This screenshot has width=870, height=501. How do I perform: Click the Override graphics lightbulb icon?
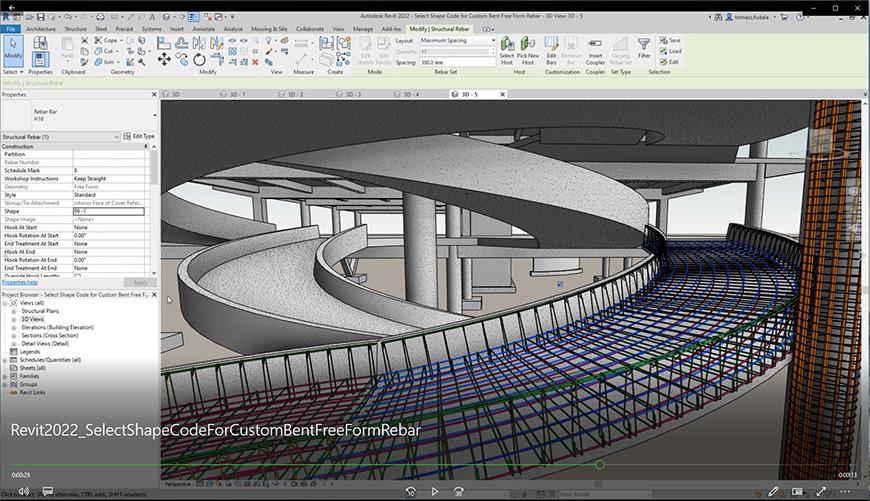pyautogui.click(x=269, y=41)
